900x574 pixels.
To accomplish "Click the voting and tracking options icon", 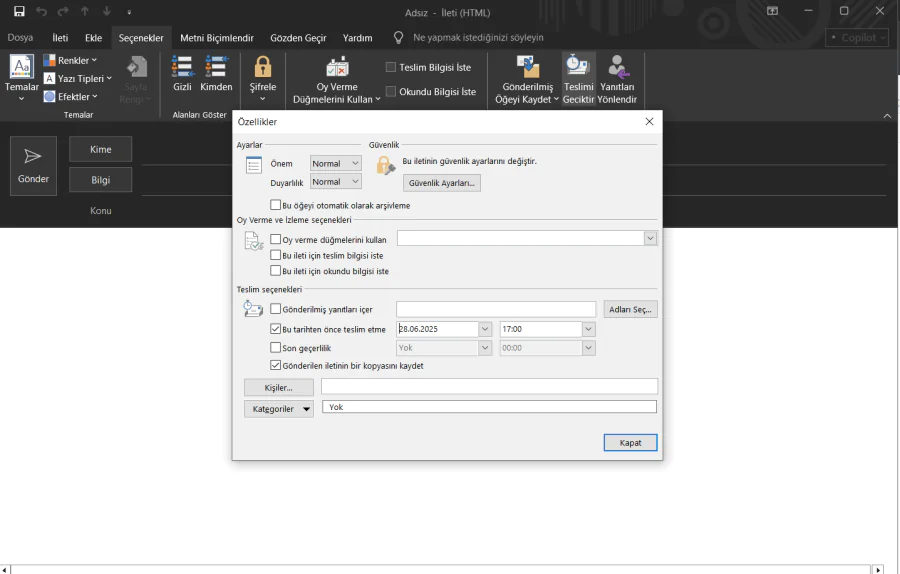I will [254, 241].
